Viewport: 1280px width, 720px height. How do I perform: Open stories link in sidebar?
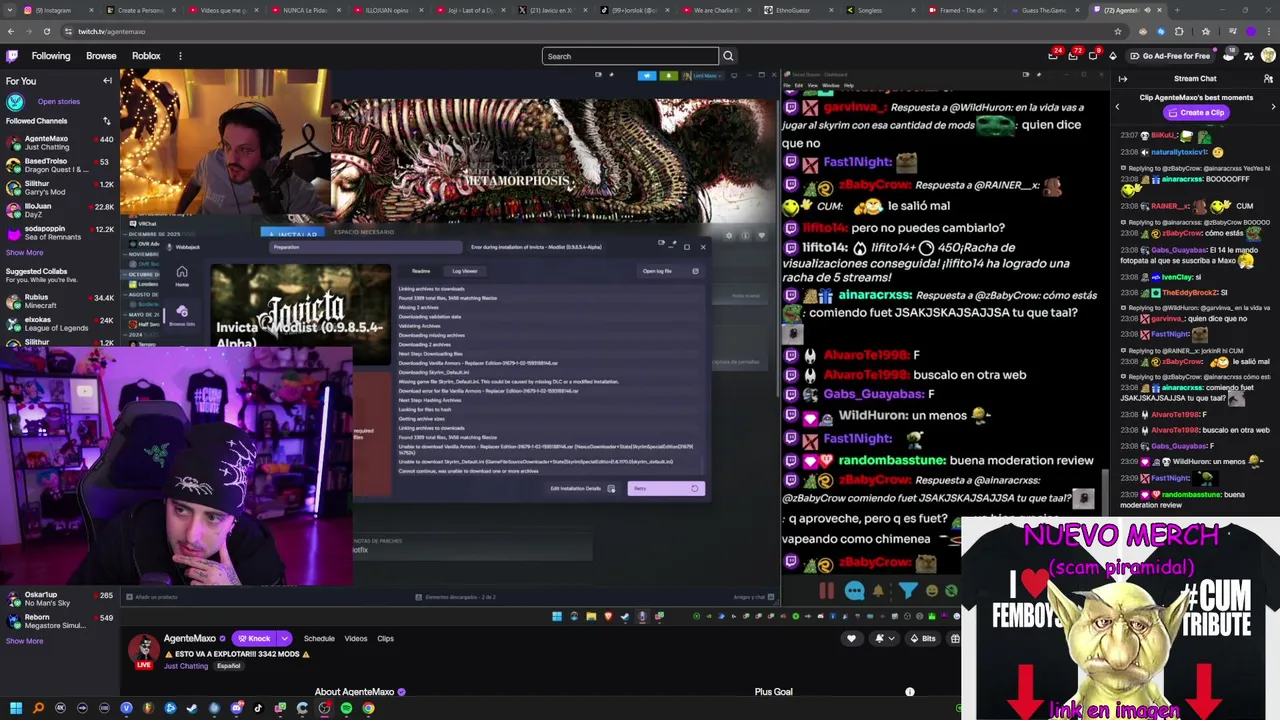(x=59, y=101)
